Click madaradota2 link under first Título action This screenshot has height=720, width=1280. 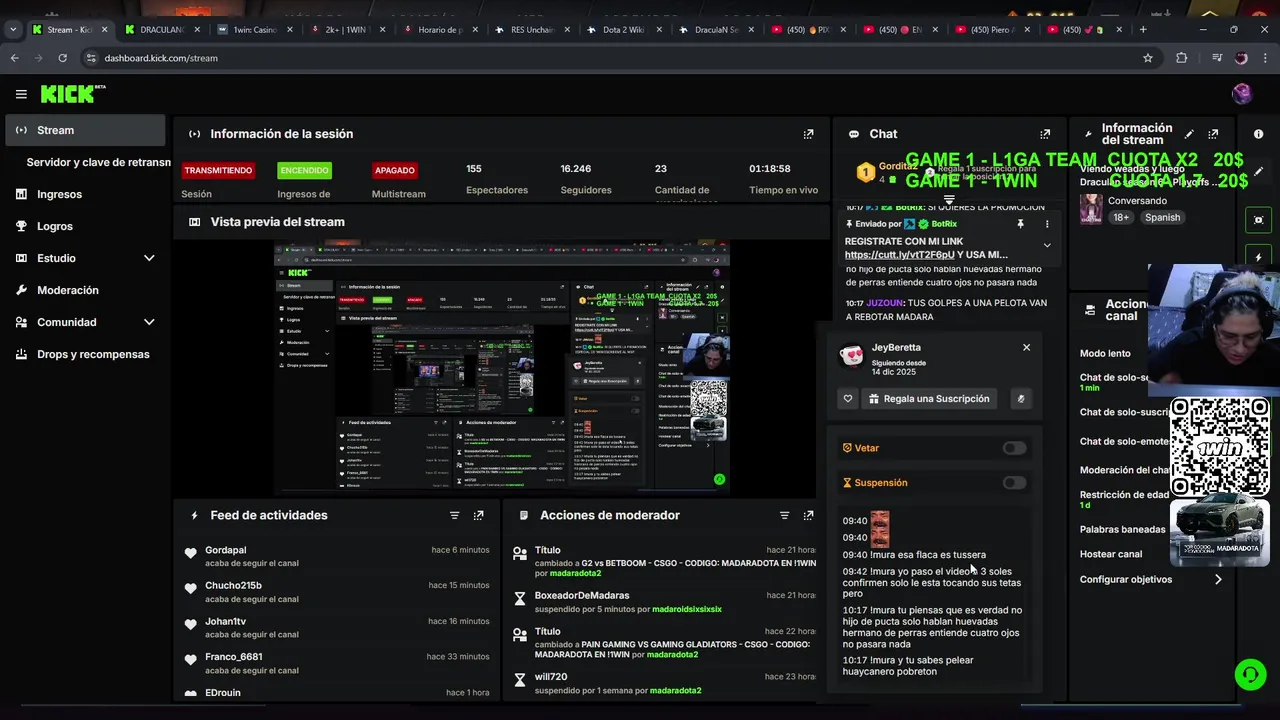coord(575,574)
